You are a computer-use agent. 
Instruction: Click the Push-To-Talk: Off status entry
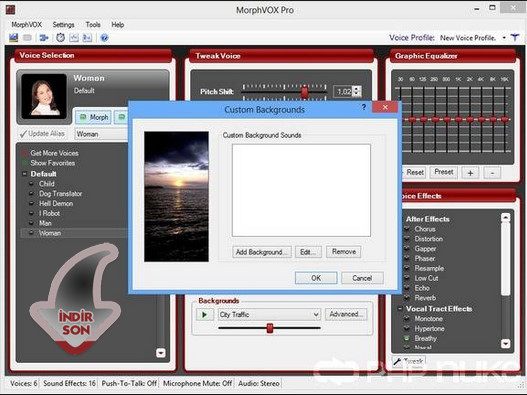tap(129, 383)
